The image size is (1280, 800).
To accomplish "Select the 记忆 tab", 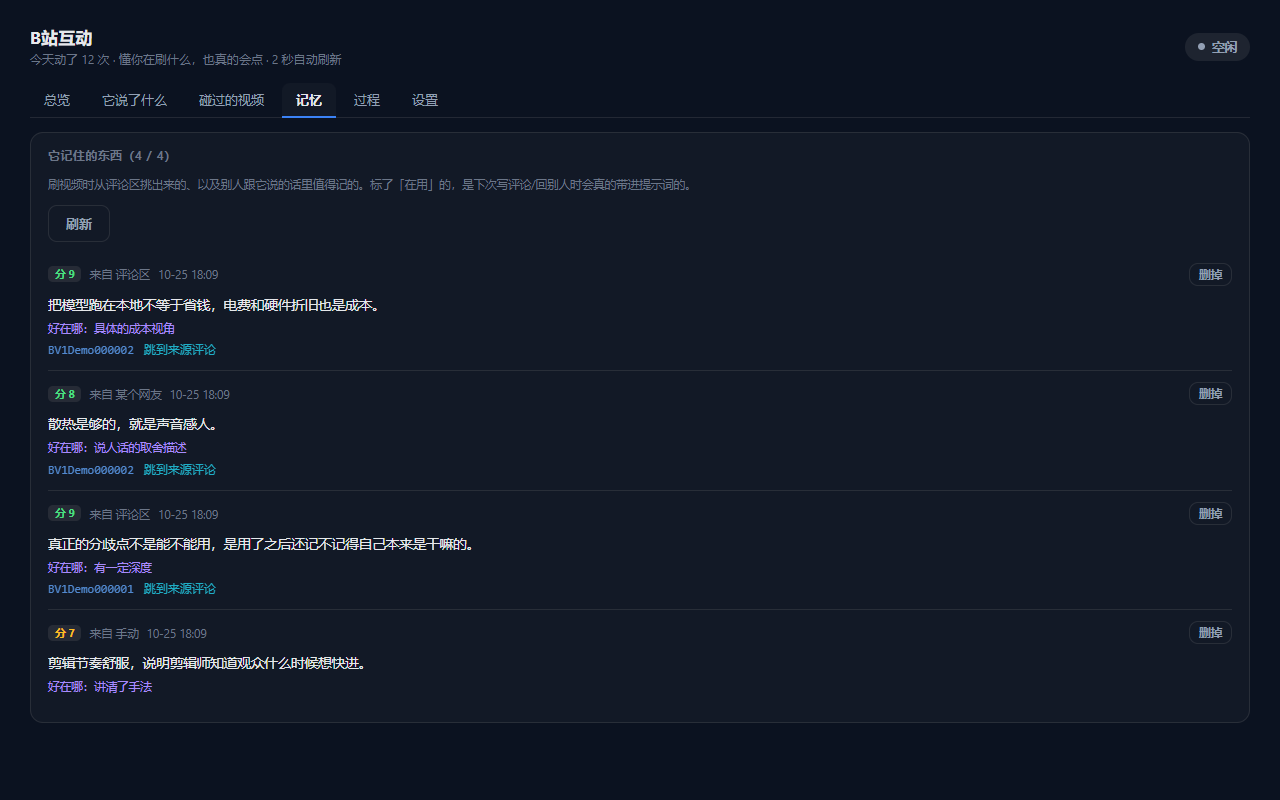I will tap(309, 100).
